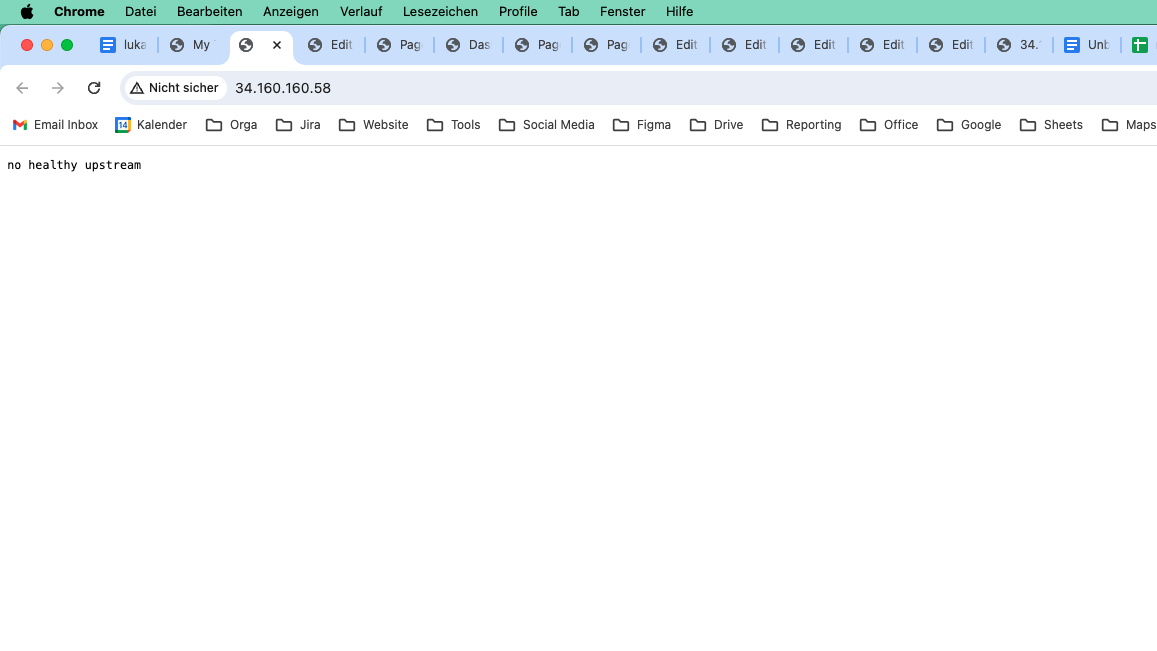
Task: Click the "no healthy upstream" page text
Action: coord(74,165)
